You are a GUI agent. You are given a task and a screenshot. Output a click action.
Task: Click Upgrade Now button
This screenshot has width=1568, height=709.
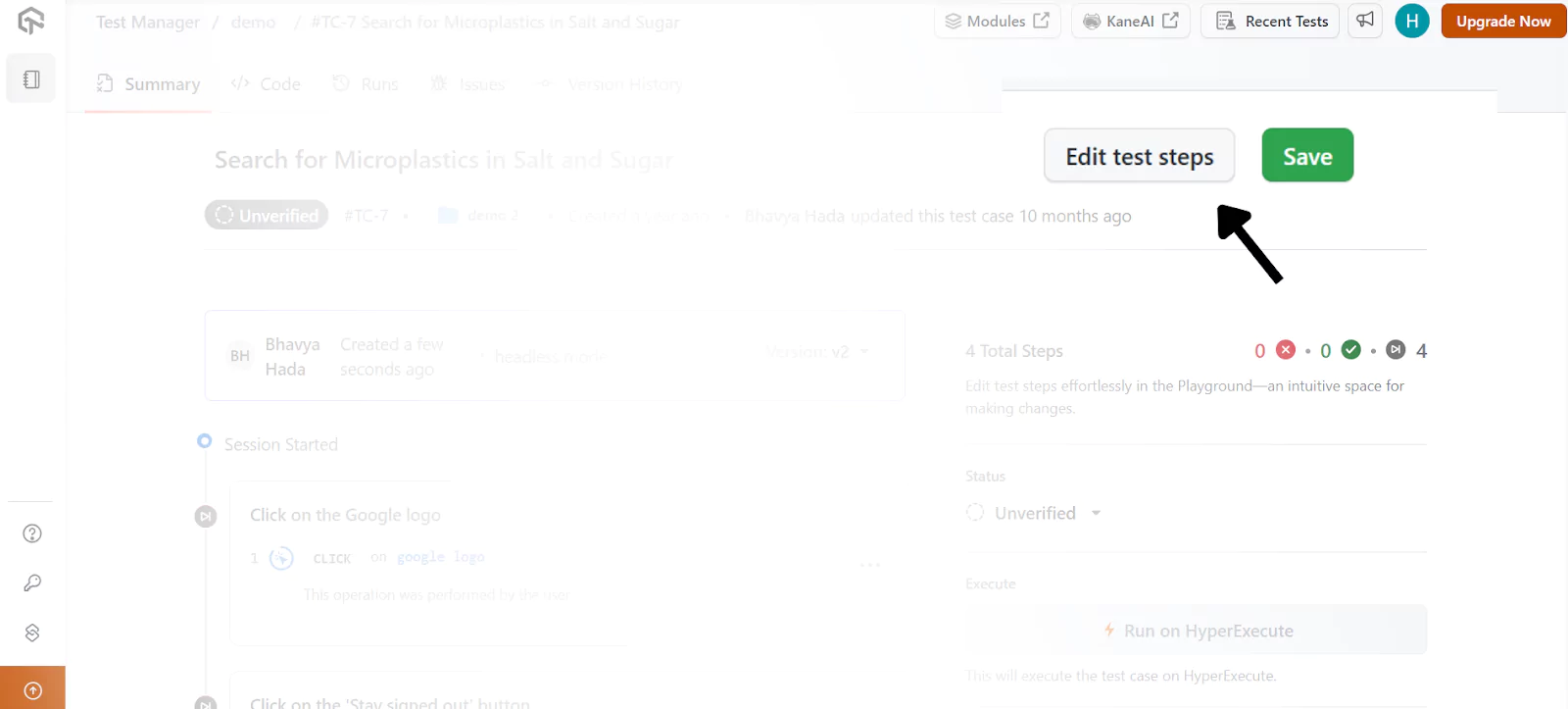coord(1503,21)
